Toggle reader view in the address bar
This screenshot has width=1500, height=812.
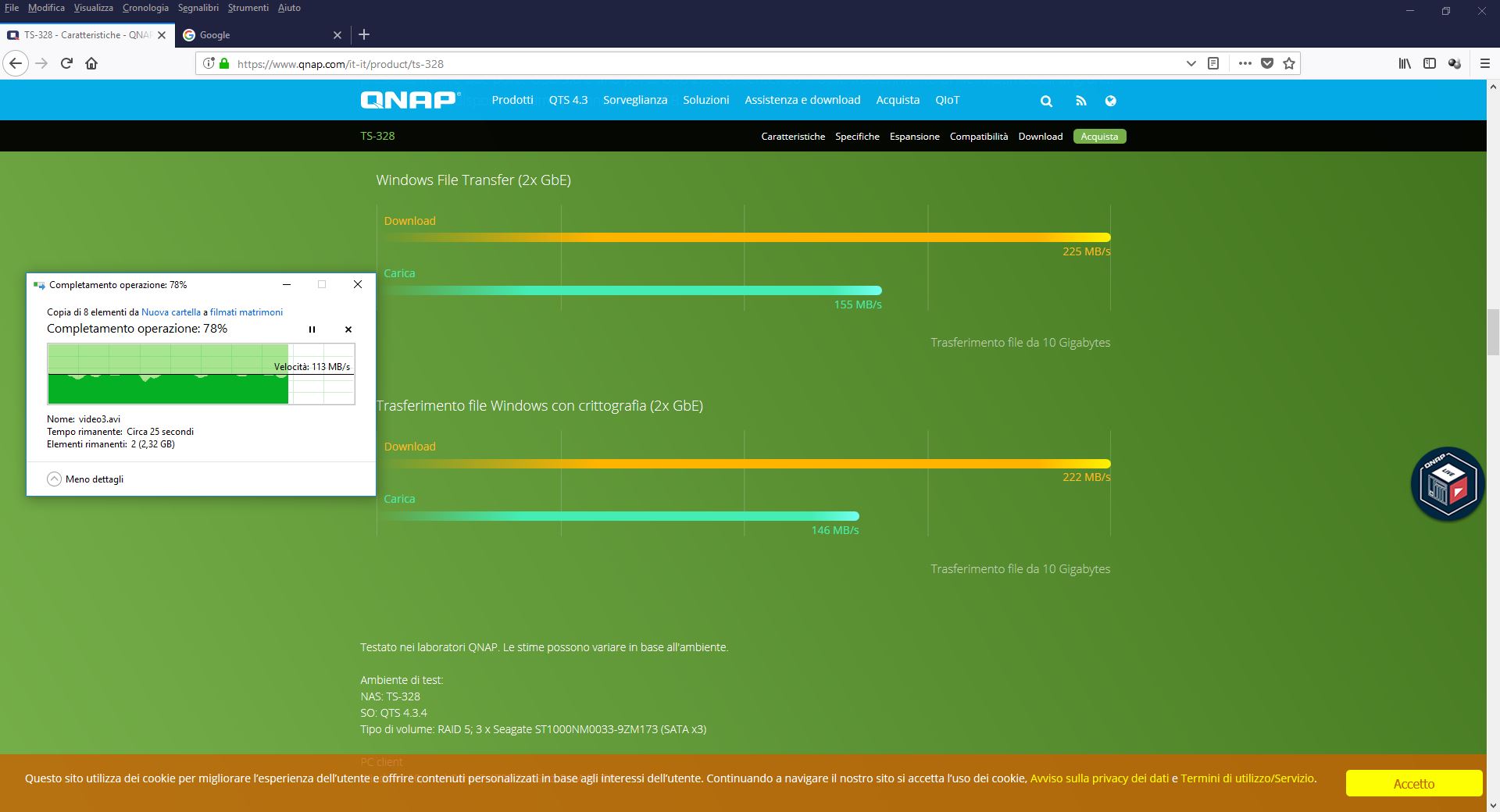(x=1213, y=64)
